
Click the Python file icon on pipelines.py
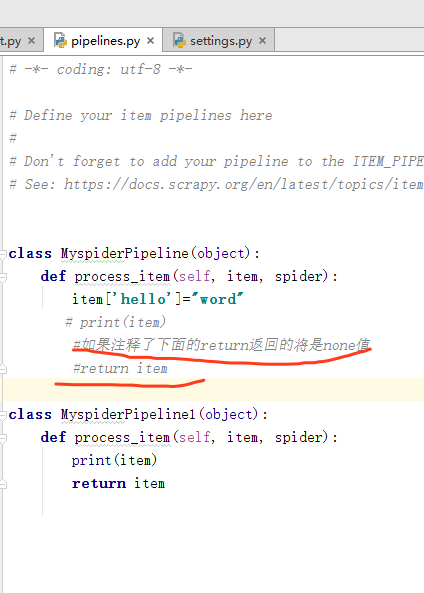tap(61, 40)
